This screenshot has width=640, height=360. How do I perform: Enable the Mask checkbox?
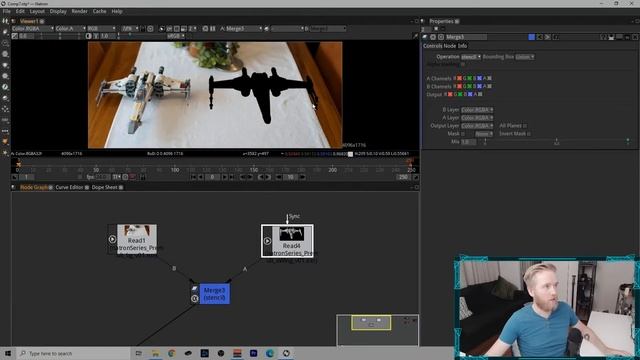pos(463,133)
